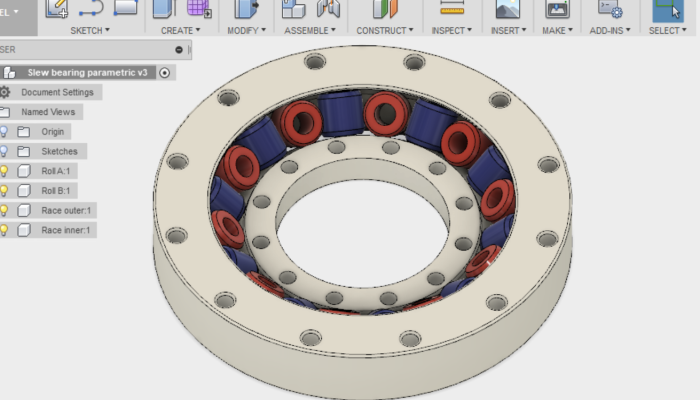Select Slew bearing parametric v3 root node
The height and width of the screenshot is (400, 700).
coord(88,73)
